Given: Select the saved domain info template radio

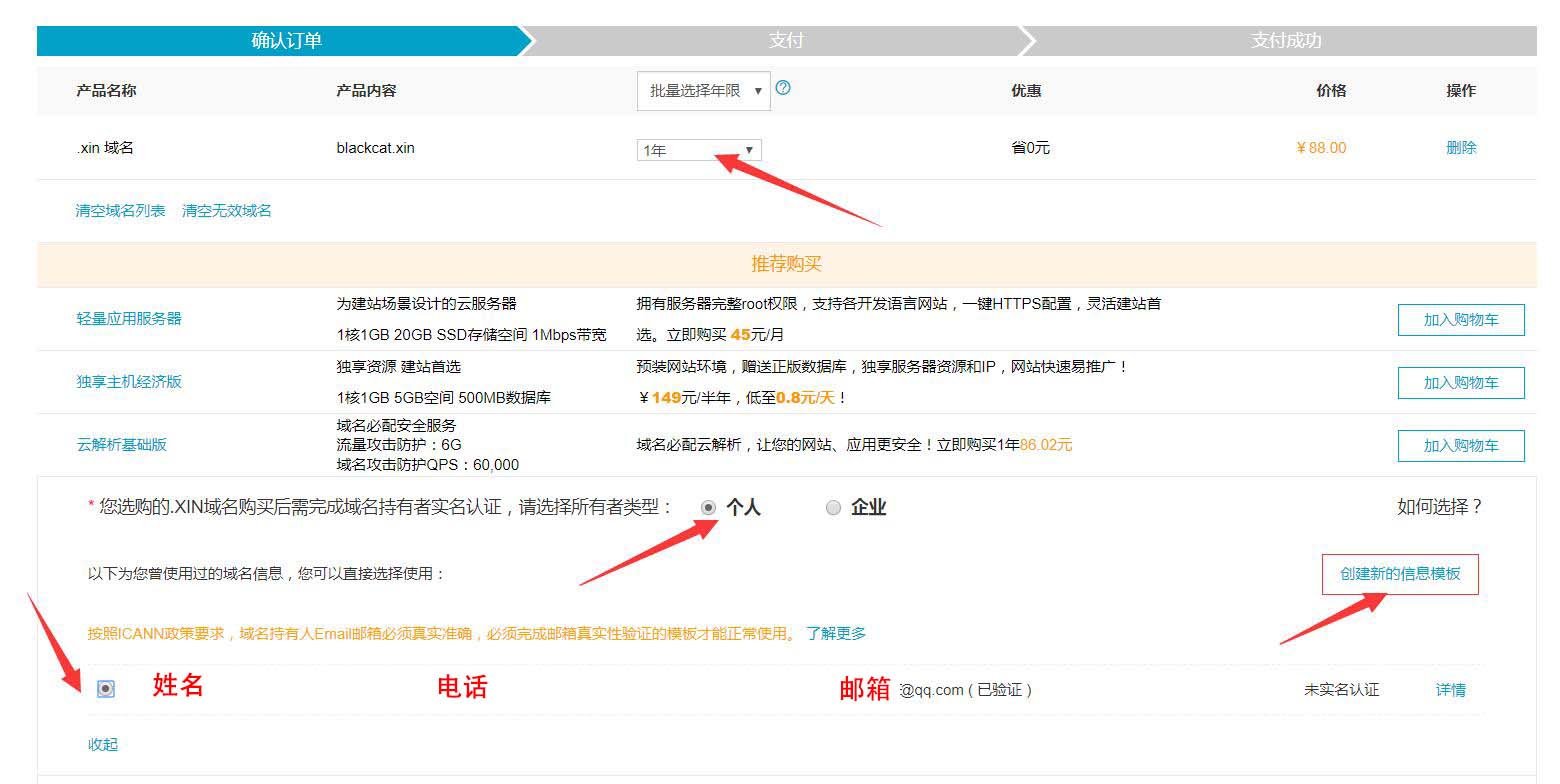Looking at the screenshot, I should (106, 689).
